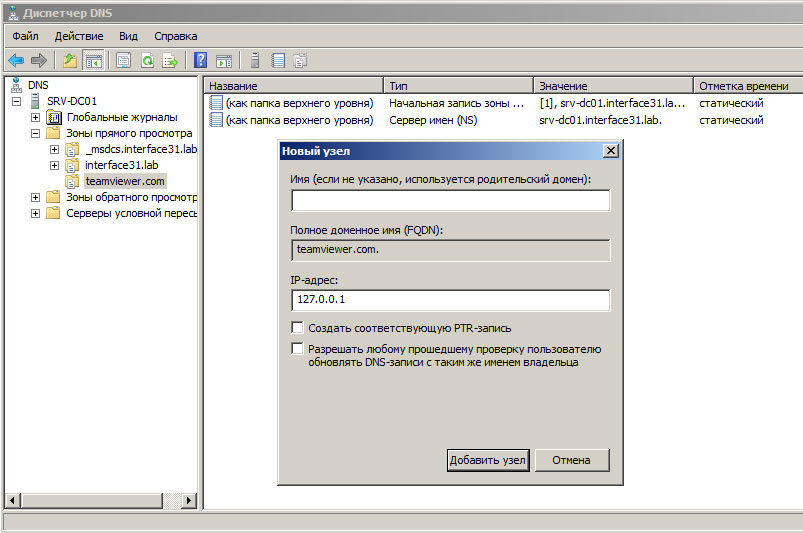The width and height of the screenshot is (803, 533).
Task: Collapse the SRV-DC01 server node
Action: point(17,101)
